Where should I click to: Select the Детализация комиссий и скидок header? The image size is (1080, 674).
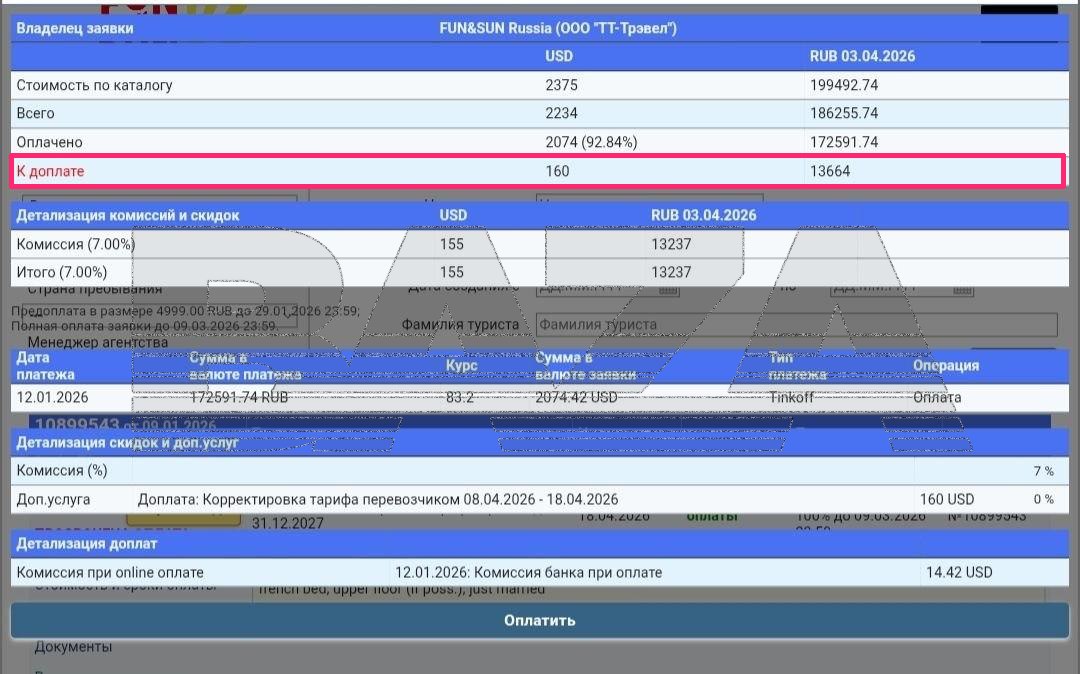pos(128,215)
